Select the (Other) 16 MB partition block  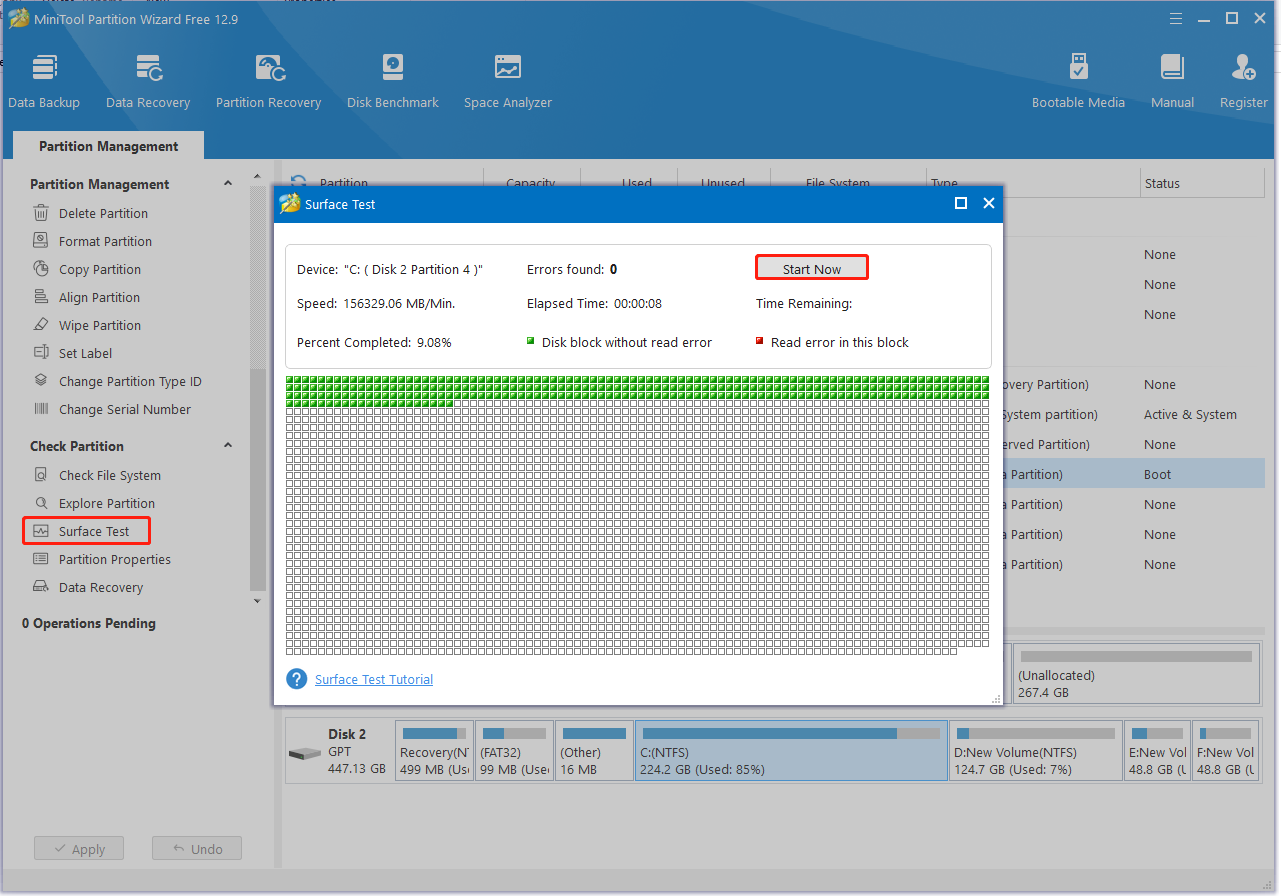click(x=594, y=750)
